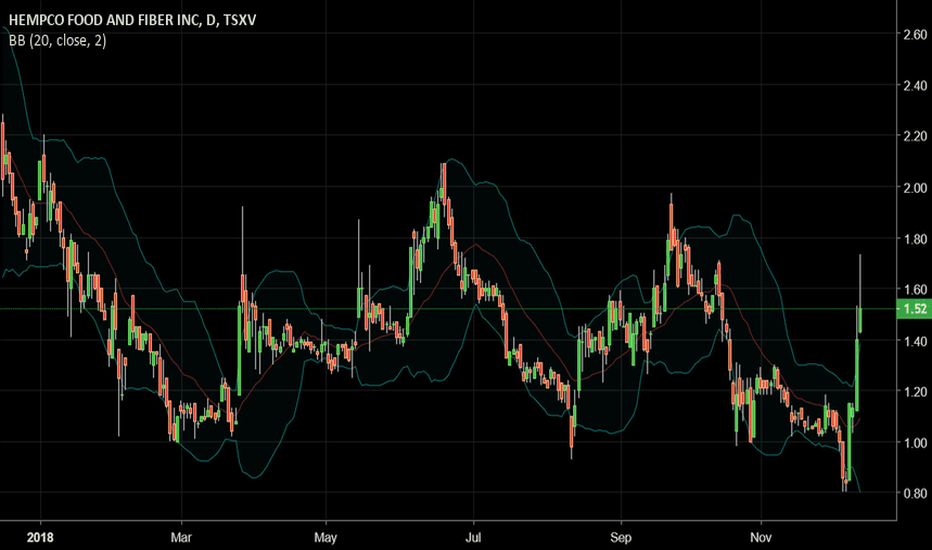Click the 2.40 price axis label
The height and width of the screenshot is (550, 932).
pos(915,86)
